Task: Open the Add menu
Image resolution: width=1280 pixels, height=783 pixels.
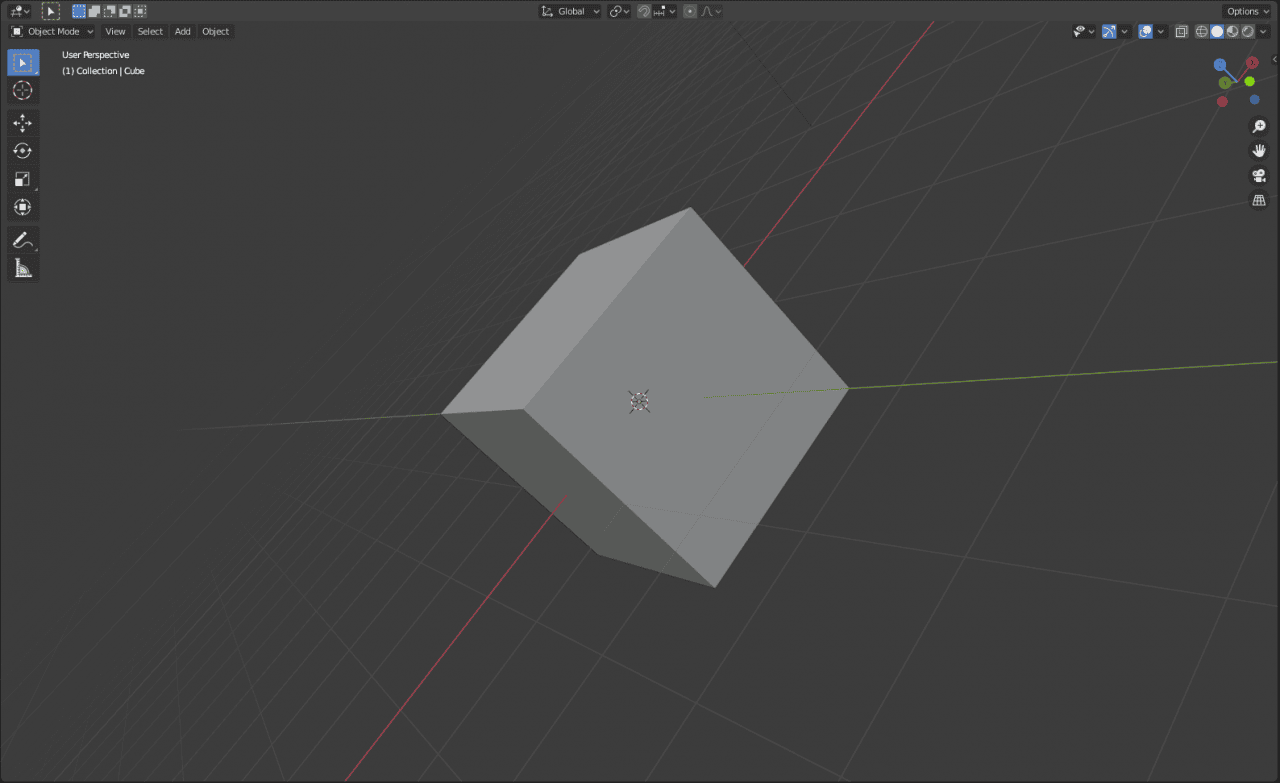Action: click(182, 31)
